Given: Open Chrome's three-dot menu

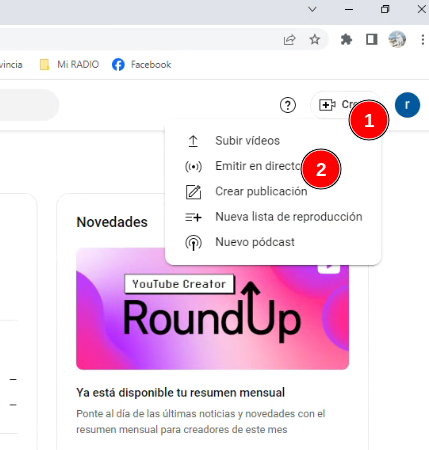Looking at the screenshot, I should [x=422, y=40].
